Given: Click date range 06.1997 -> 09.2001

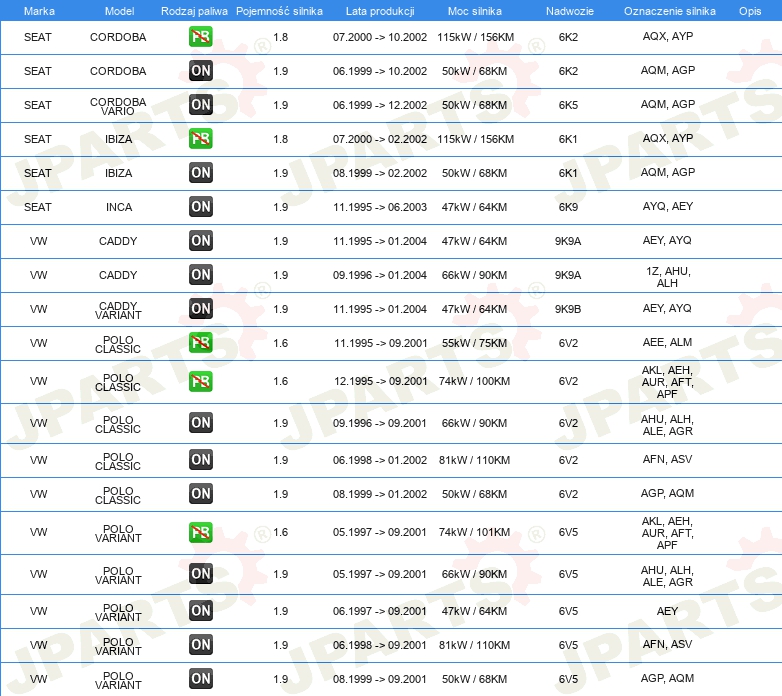Looking at the screenshot, I should (x=380, y=611).
